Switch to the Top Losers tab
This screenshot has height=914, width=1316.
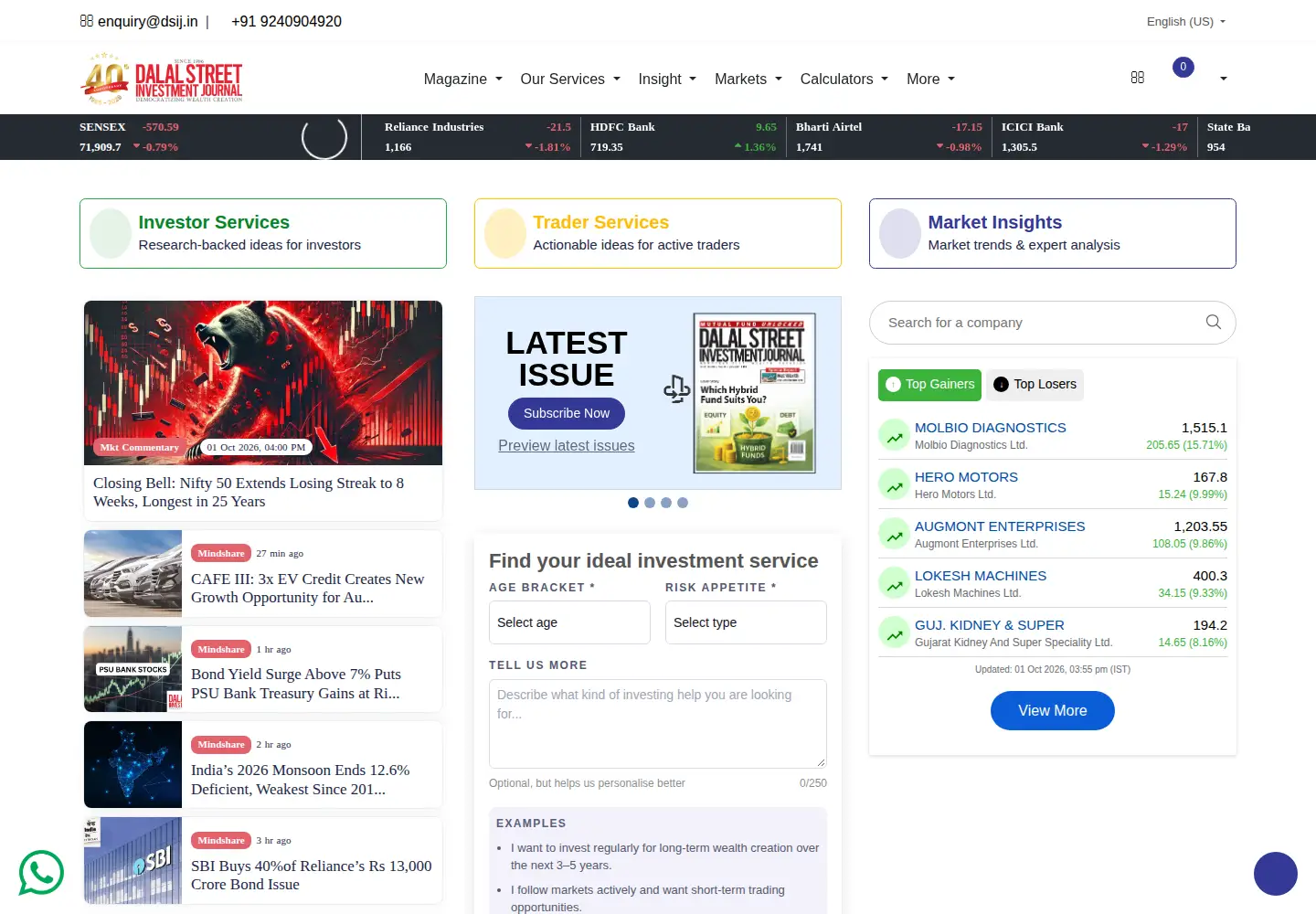click(1035, 385)
